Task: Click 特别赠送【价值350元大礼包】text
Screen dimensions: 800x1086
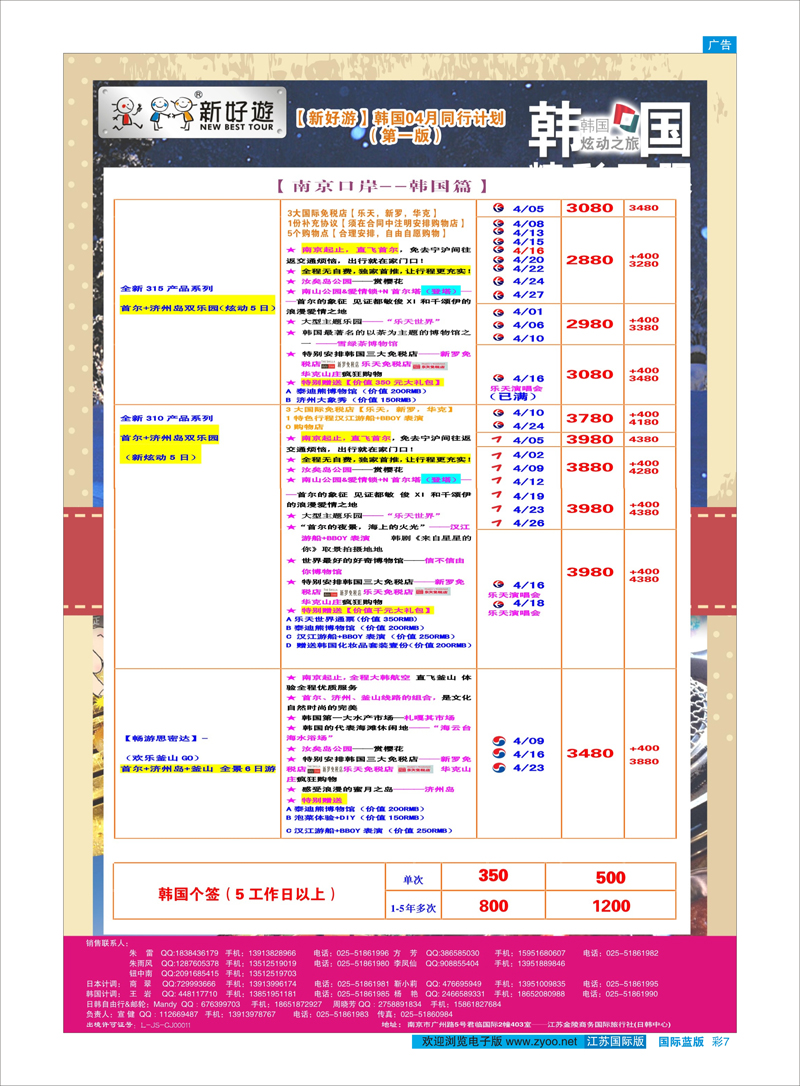Action: pyautogui.click(x=372, y=382)
